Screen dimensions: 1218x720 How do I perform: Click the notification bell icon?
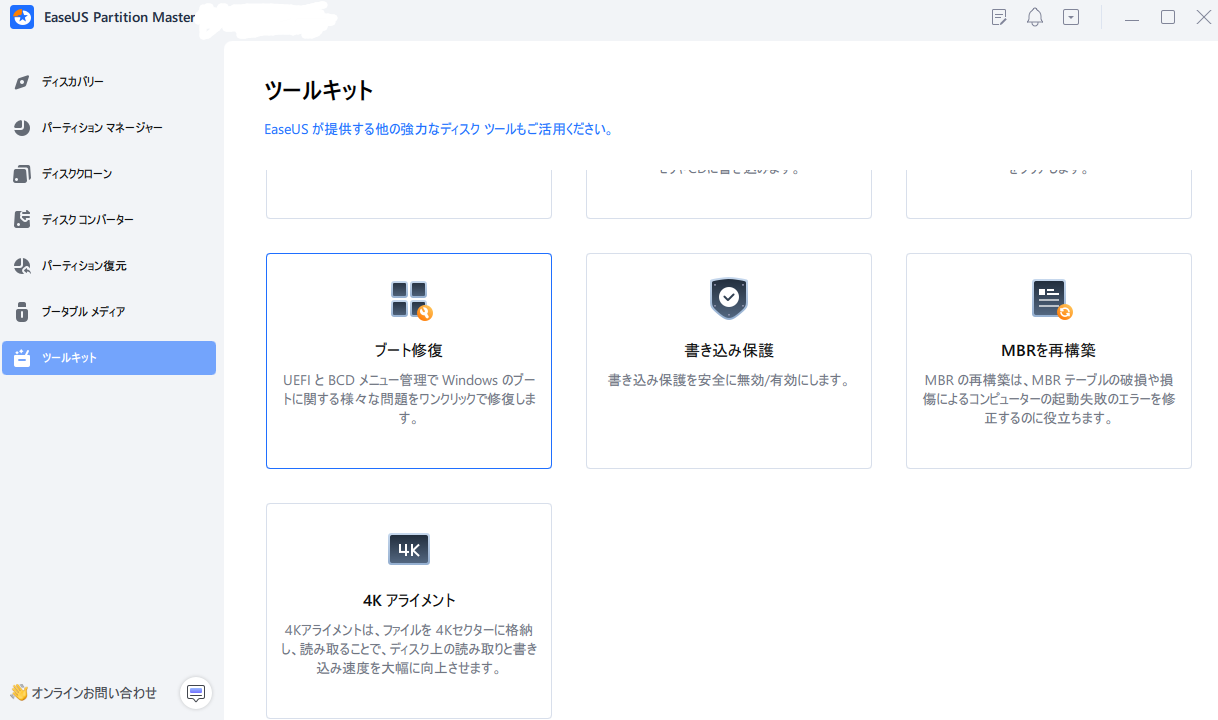[x=1035, y=17]
